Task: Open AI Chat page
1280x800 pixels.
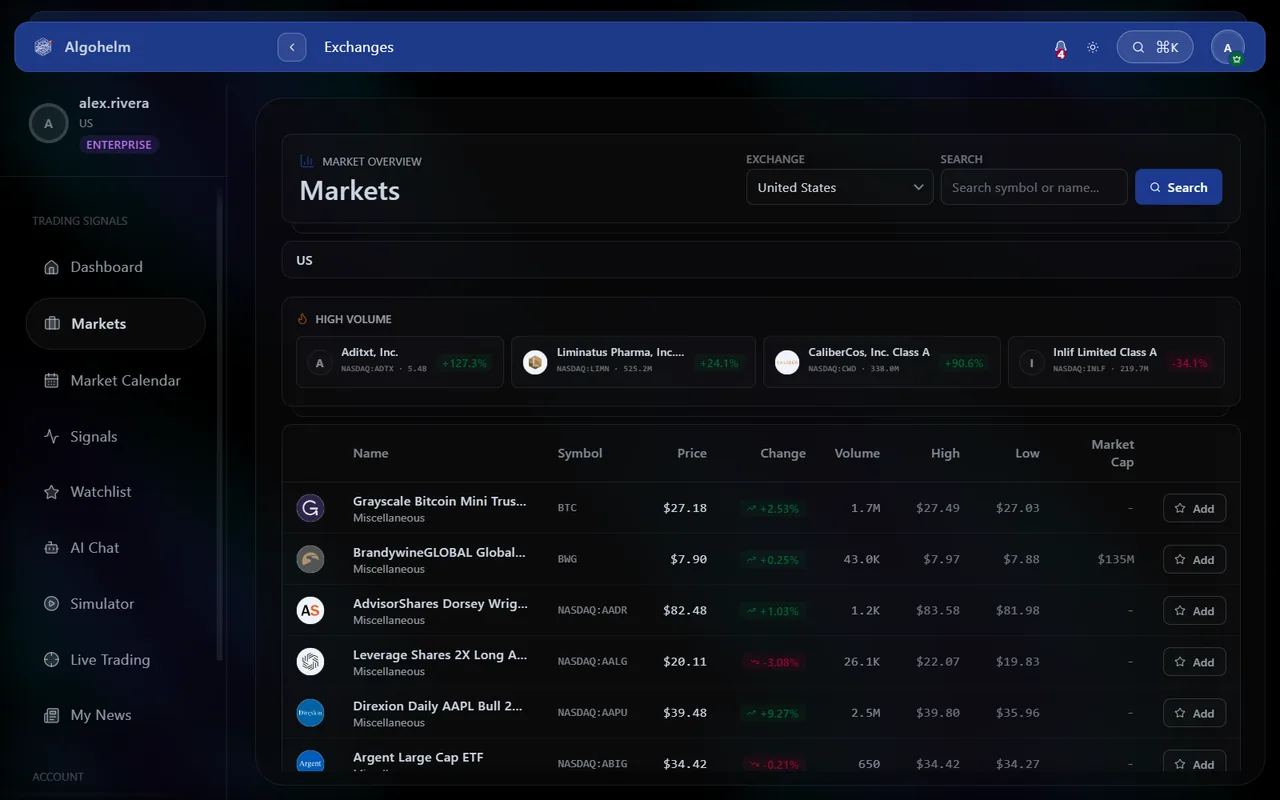Action: [115, 548]
